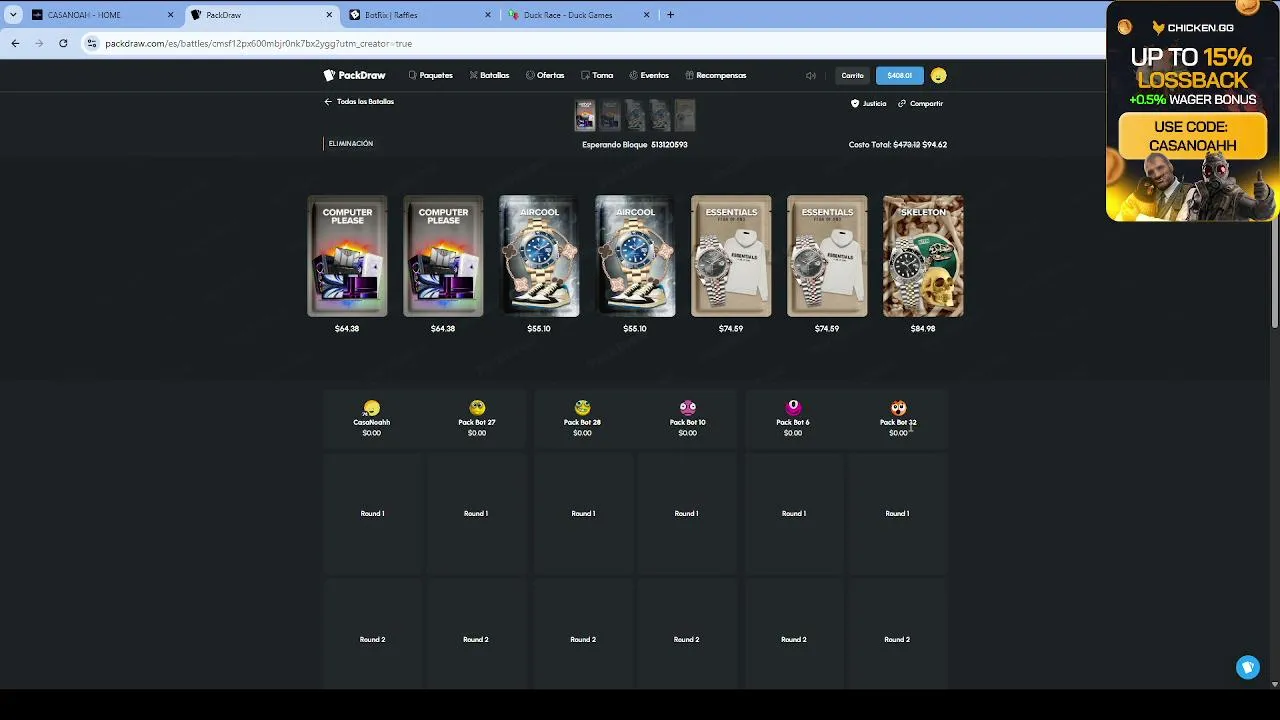This screenshot has height=720, width=1280.
Task: Click the ELIMINACIÓN mode label
Action: tap(351, 144)
